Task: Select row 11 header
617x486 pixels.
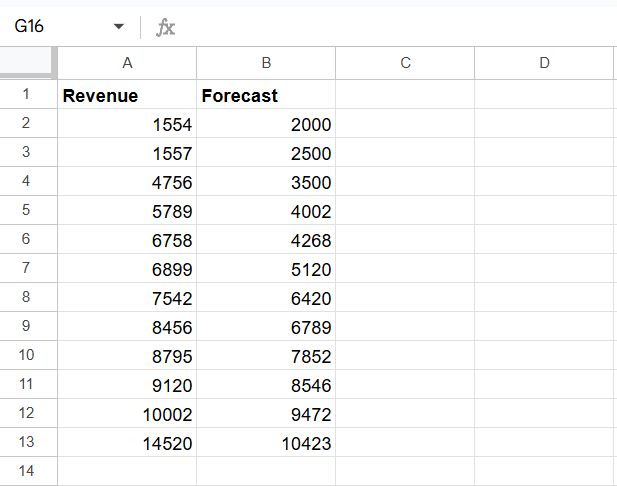Action: tap(26, 384)
